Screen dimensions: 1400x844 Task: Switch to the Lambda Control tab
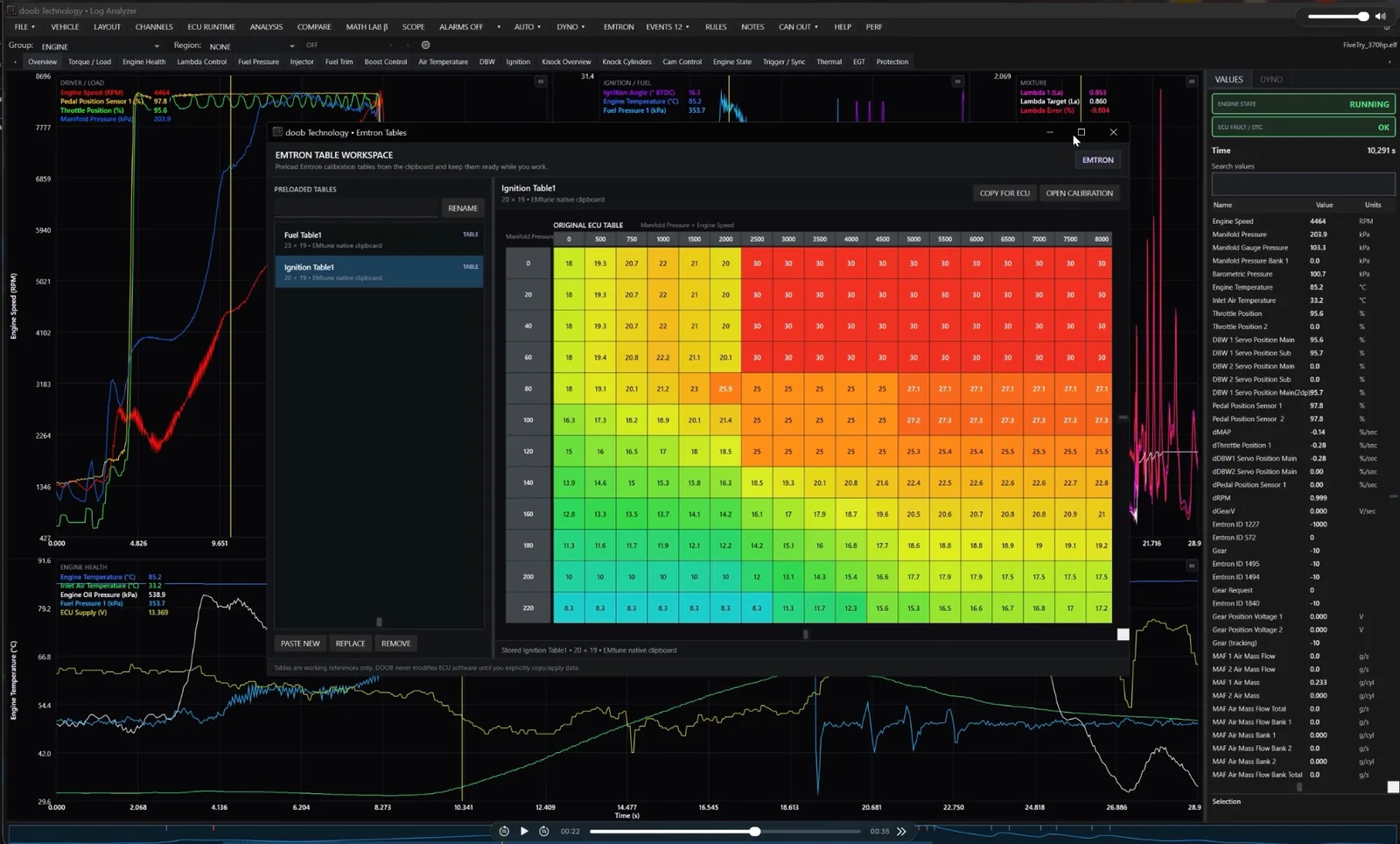pos(201,62)
